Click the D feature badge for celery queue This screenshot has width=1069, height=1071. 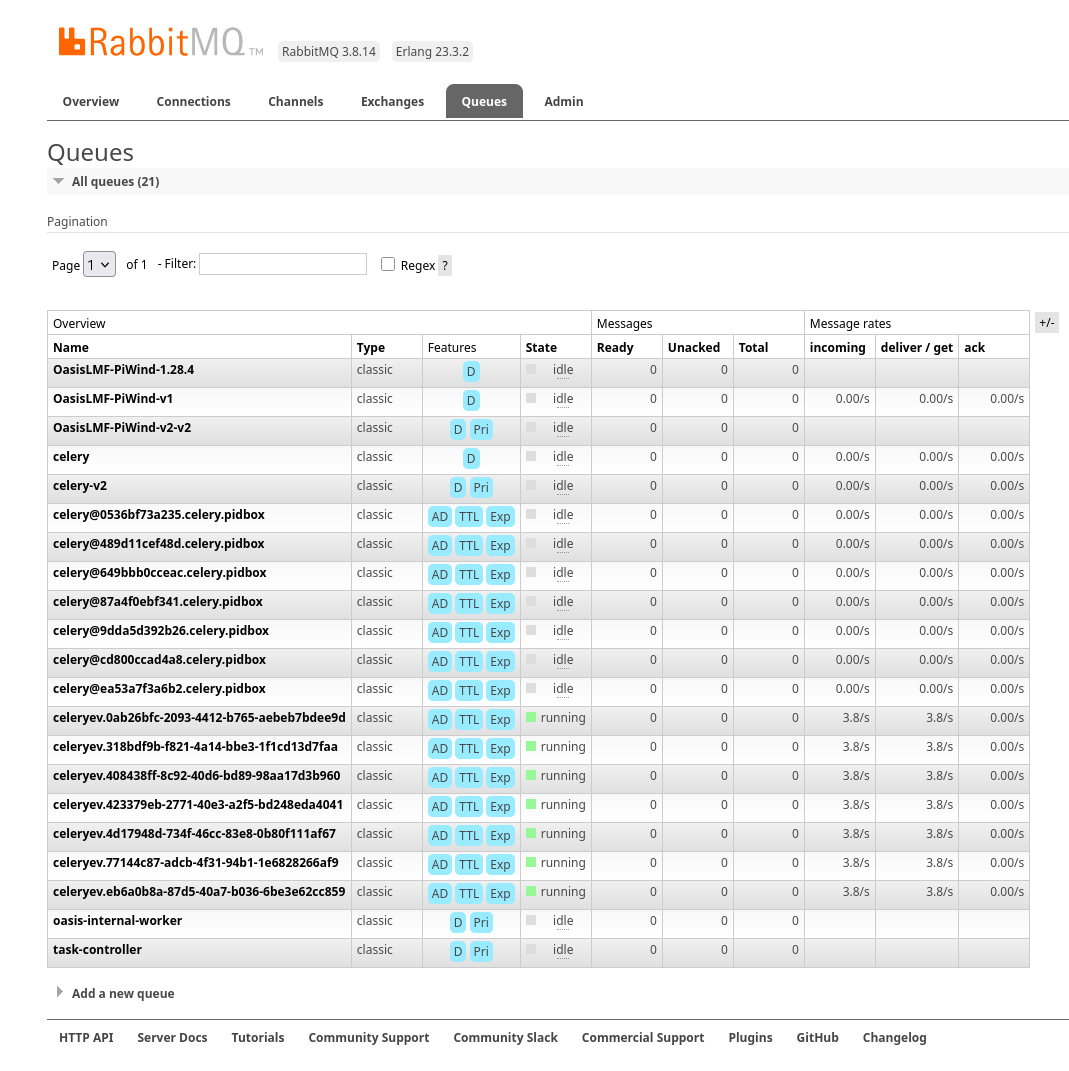tap(471, 458)
